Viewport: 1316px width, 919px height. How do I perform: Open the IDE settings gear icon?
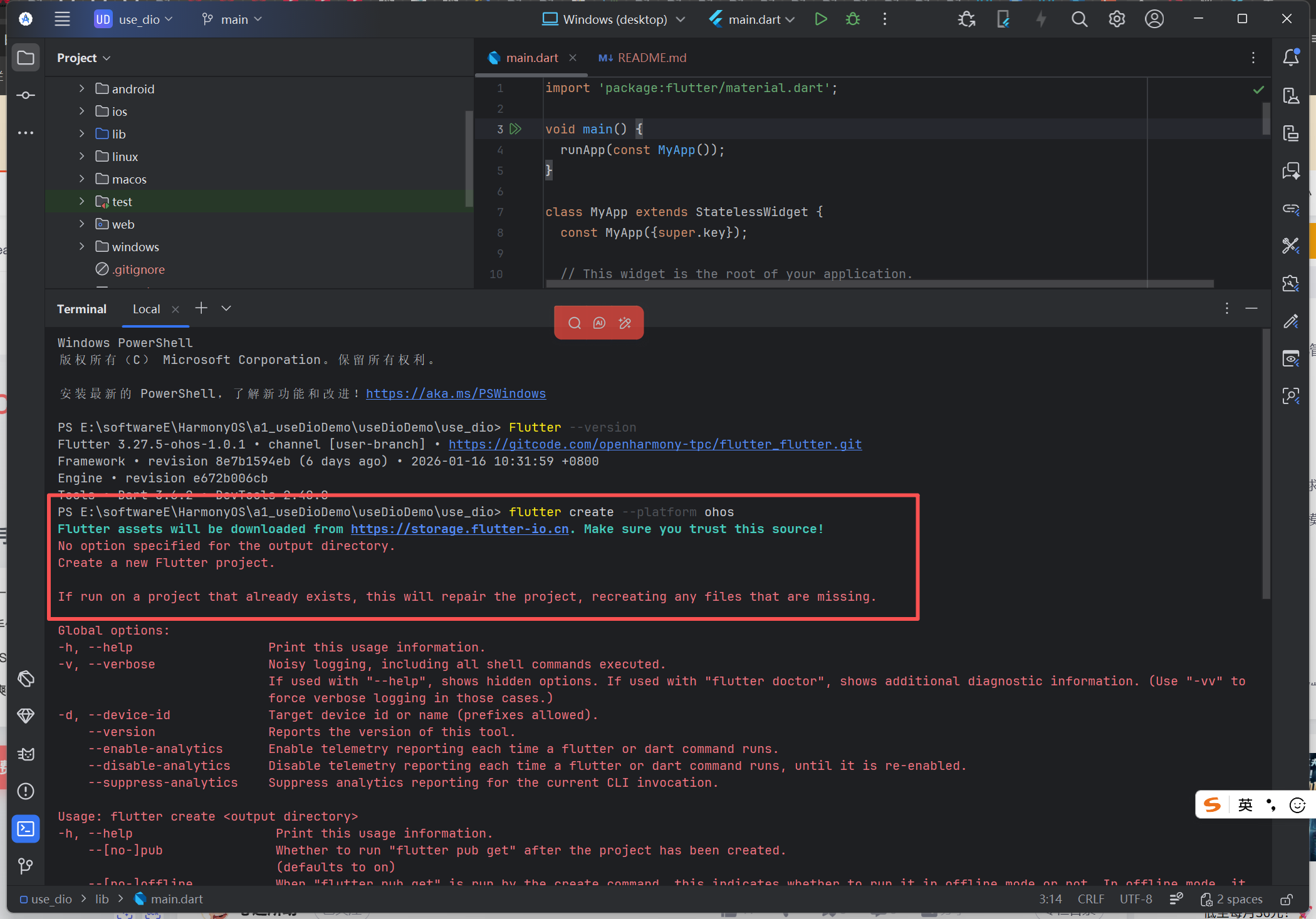[x=1117, y=19]
